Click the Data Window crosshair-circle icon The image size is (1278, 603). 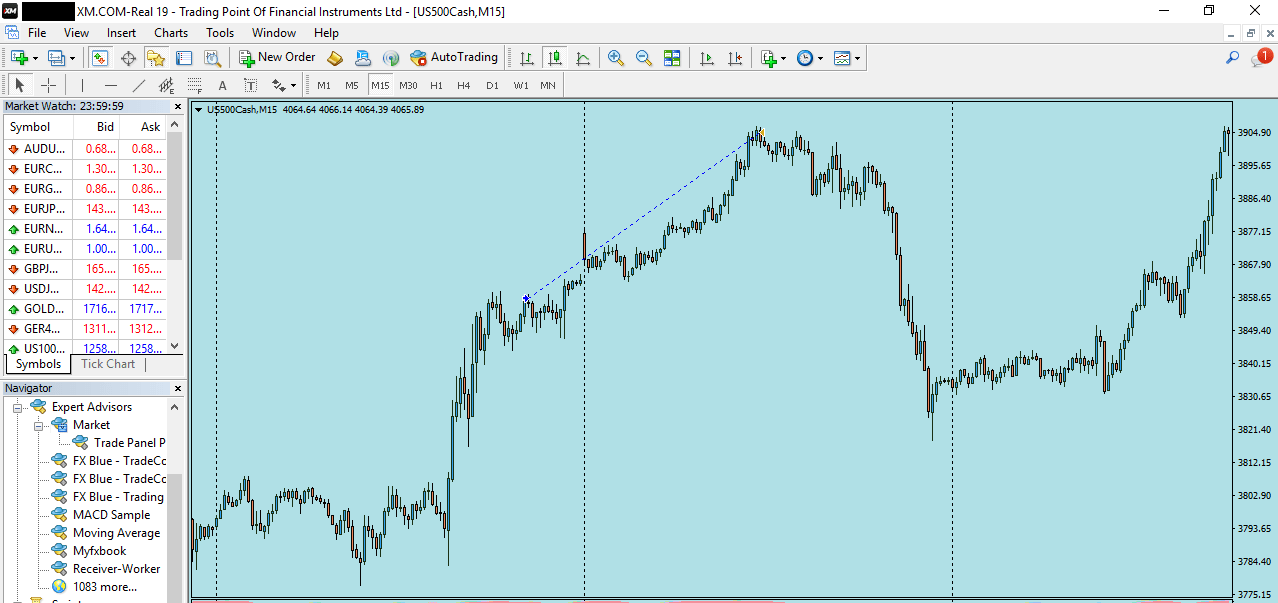pos(128,58)
